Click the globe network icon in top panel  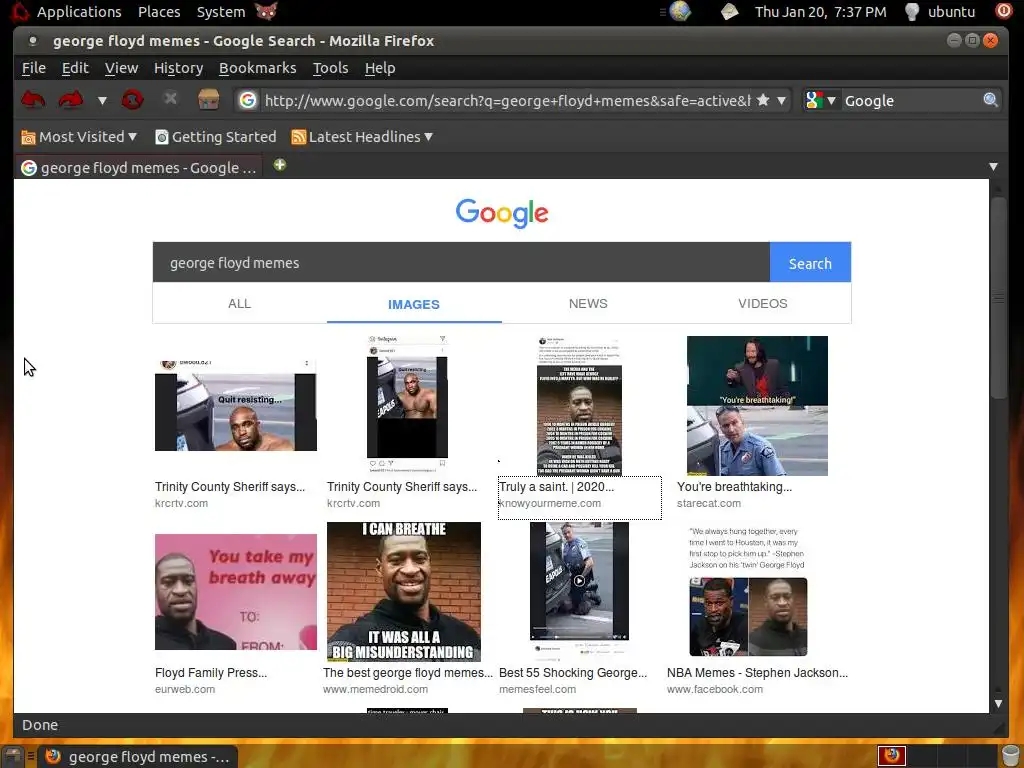coord(680,11)
